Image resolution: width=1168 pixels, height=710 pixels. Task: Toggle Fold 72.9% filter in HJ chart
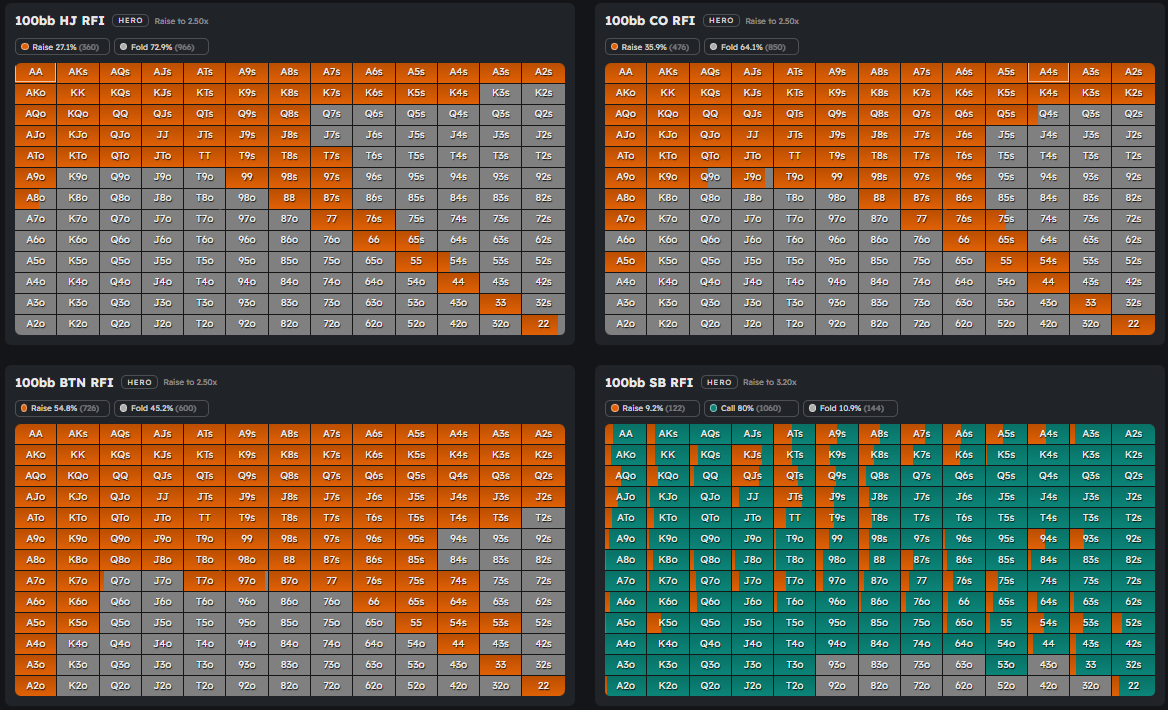click(161, 46)
